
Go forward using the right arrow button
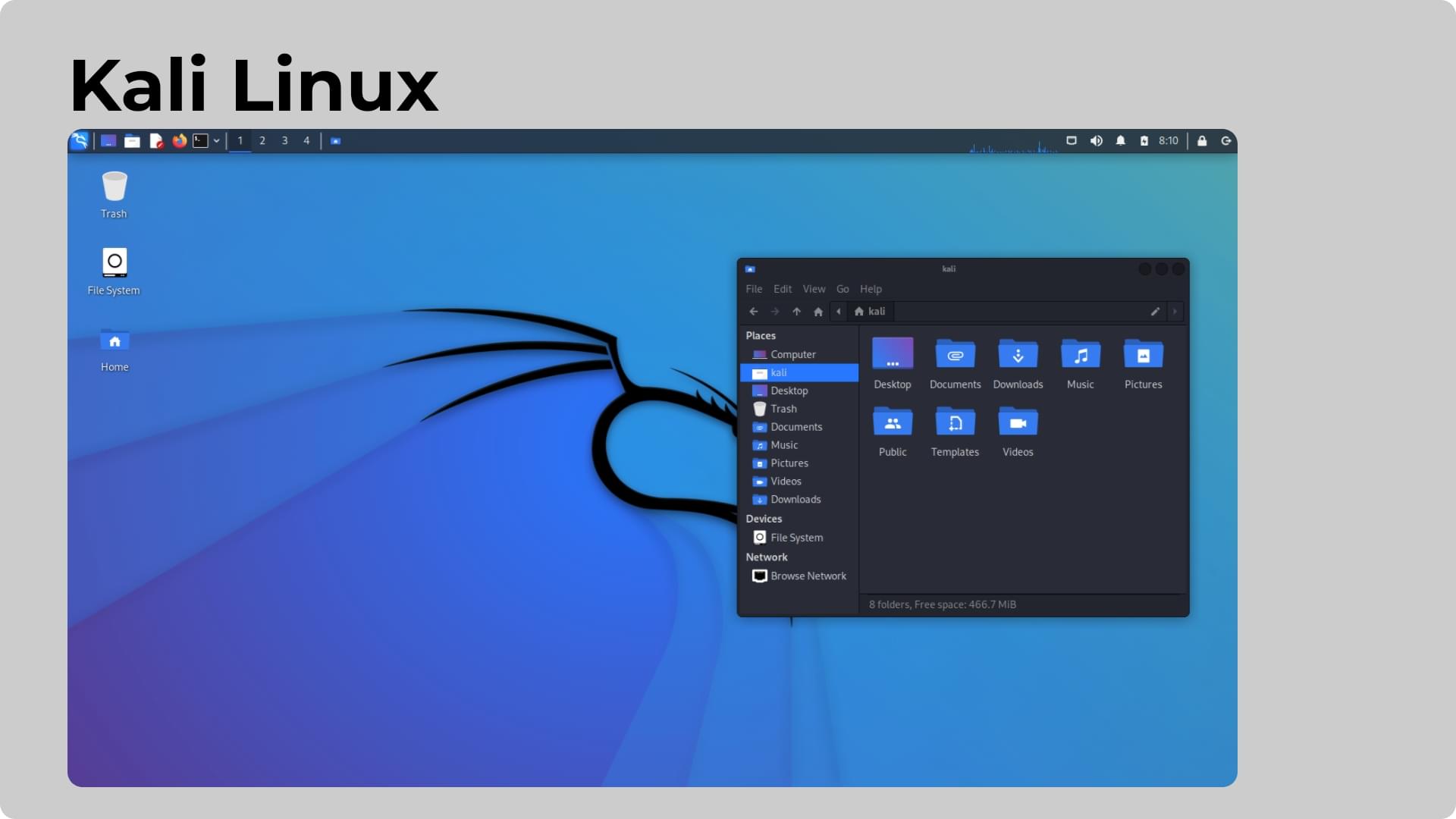pyautogui.click(x=775, y=312)
